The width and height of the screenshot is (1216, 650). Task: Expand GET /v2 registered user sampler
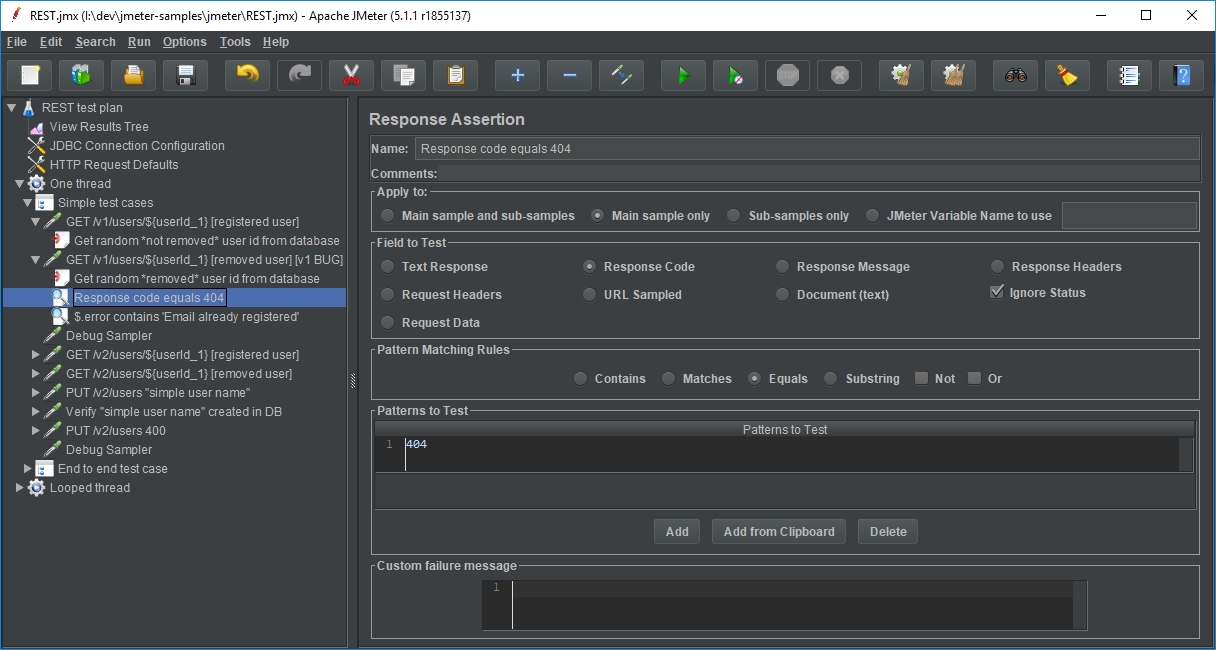tap(36, 355)
